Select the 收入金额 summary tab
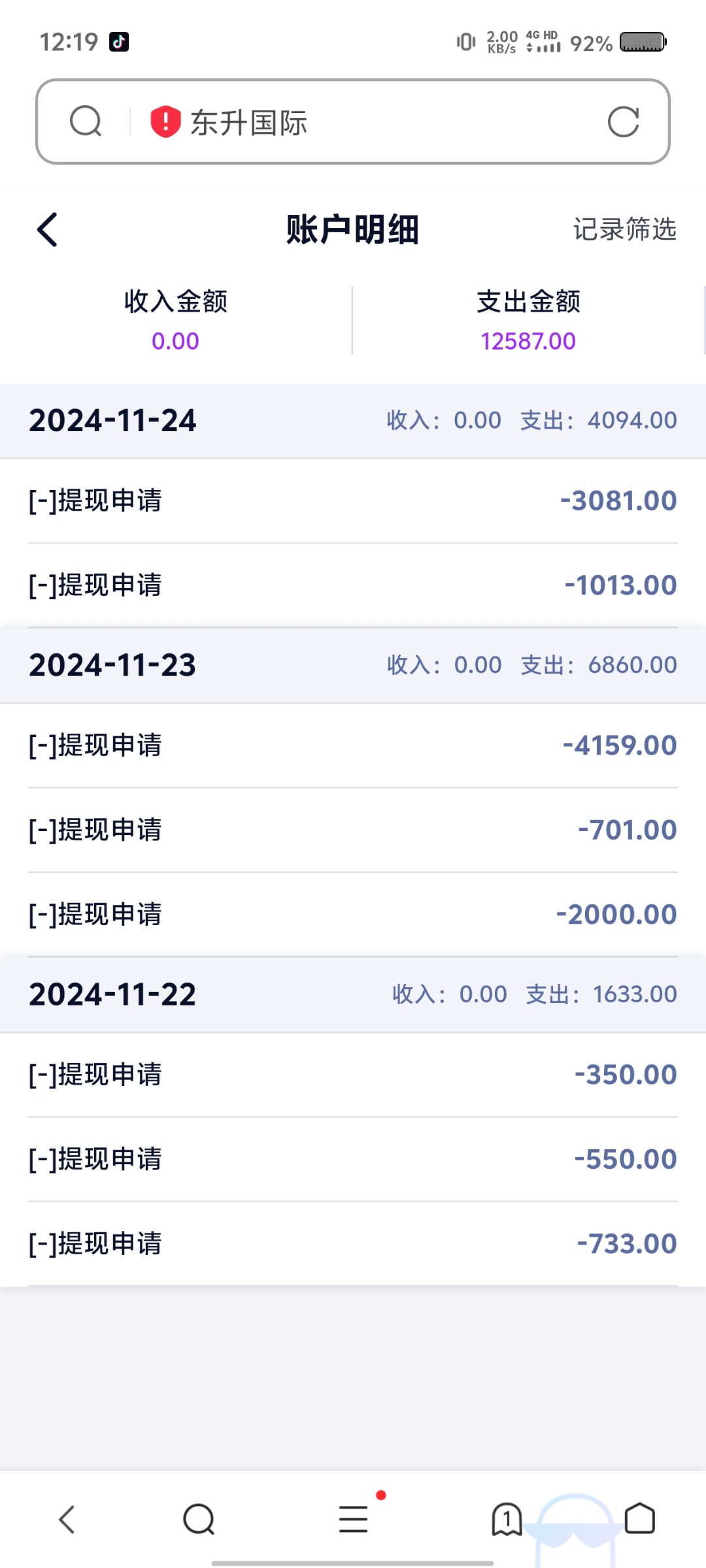Viewport: 706px width, 1568px height. 176,320
